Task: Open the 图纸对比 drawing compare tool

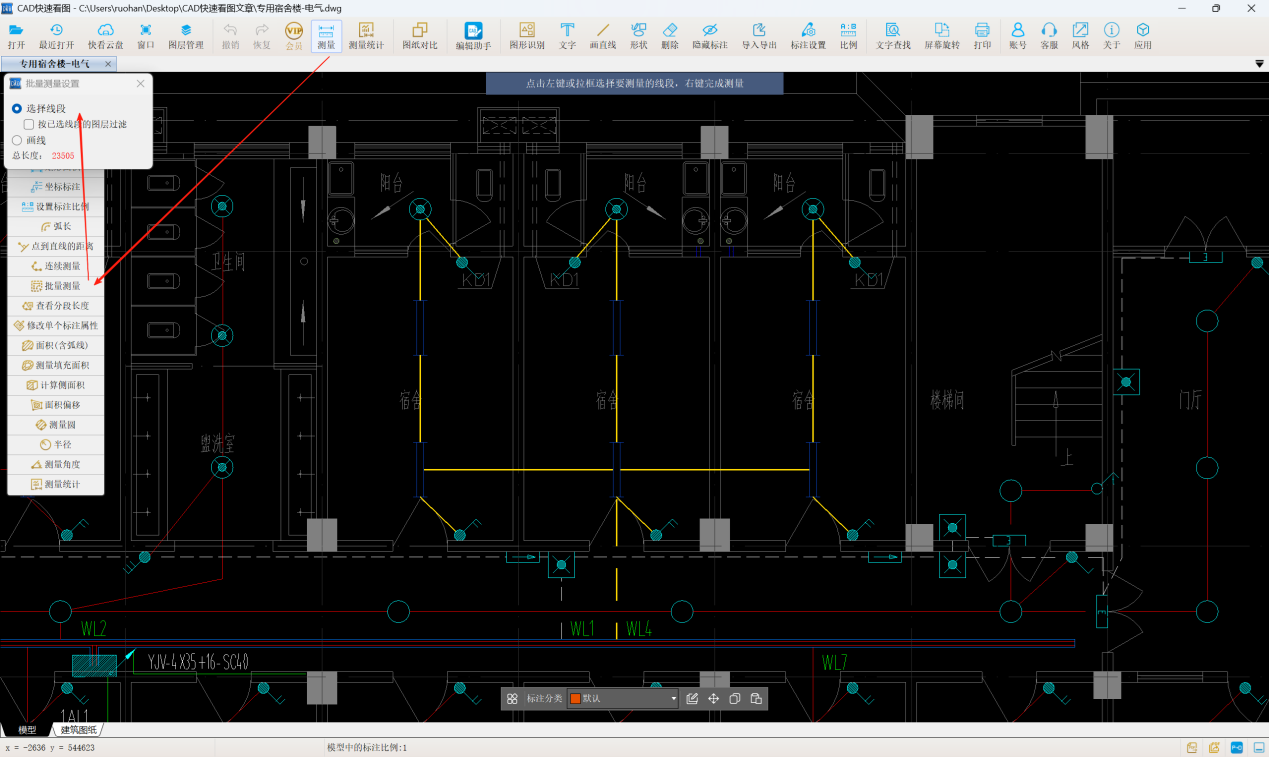Action: click(419, 36)
